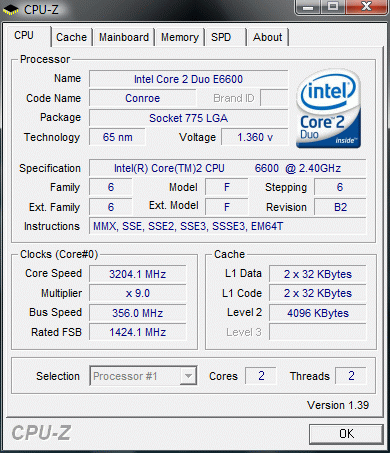
Task: Show the About tab
Action: click(267, 37)
